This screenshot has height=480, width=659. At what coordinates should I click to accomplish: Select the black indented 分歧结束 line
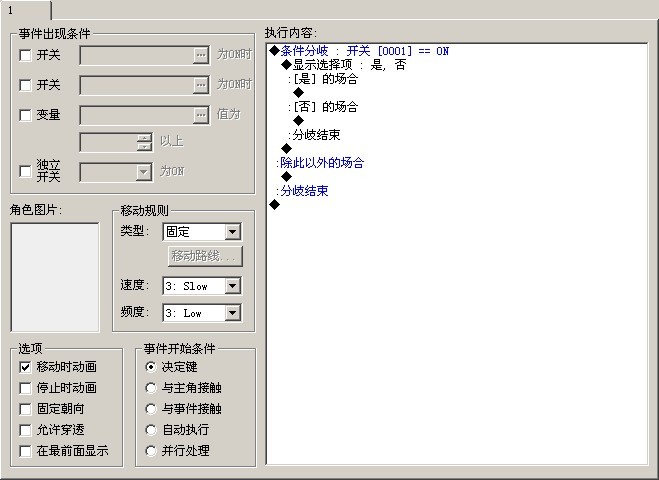[314, 135]
